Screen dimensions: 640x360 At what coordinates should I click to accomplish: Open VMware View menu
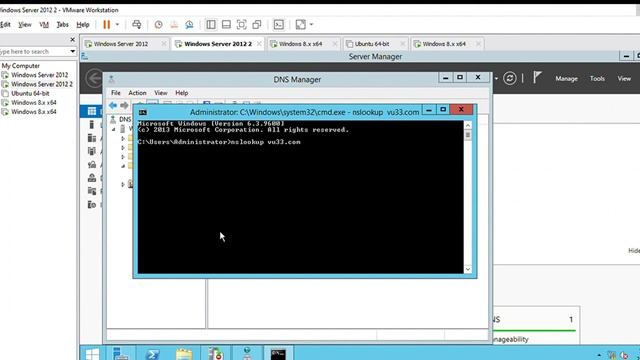pyautogui.click(x=25, y=24)
